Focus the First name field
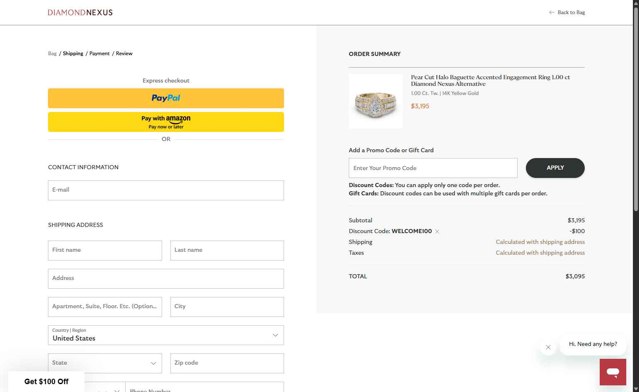 pyautogui.click(x=105, y=250)
